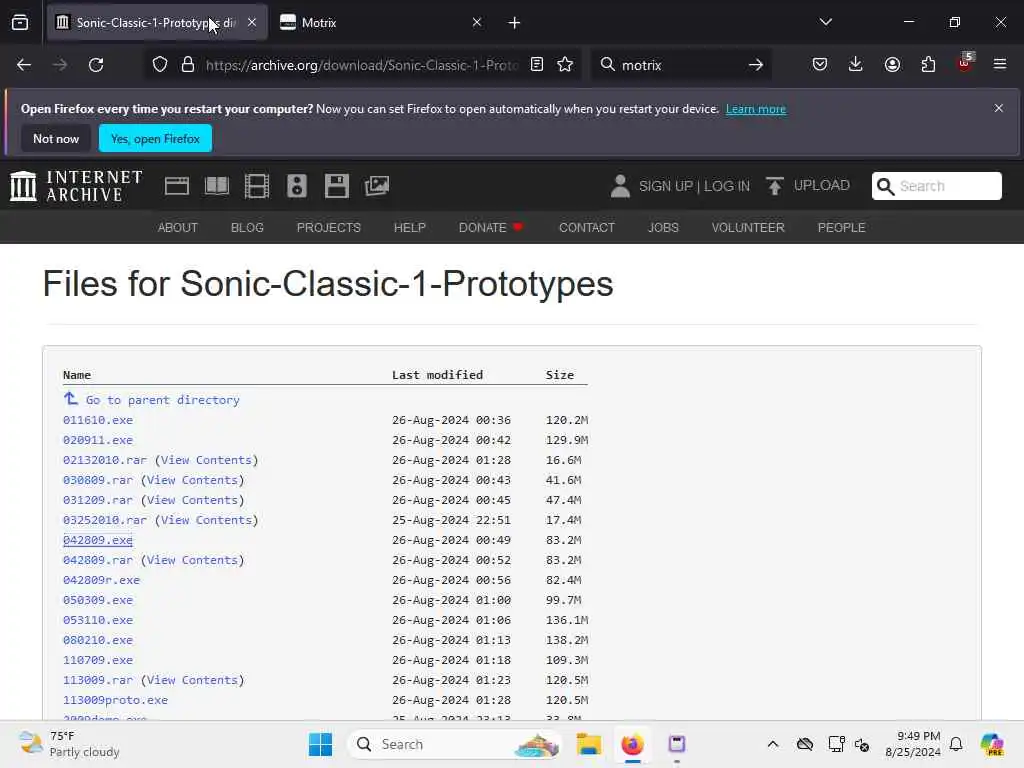This screenshot has height=768, width=1024.
Task: Click the LOG IN link
Action: (727, 186)
